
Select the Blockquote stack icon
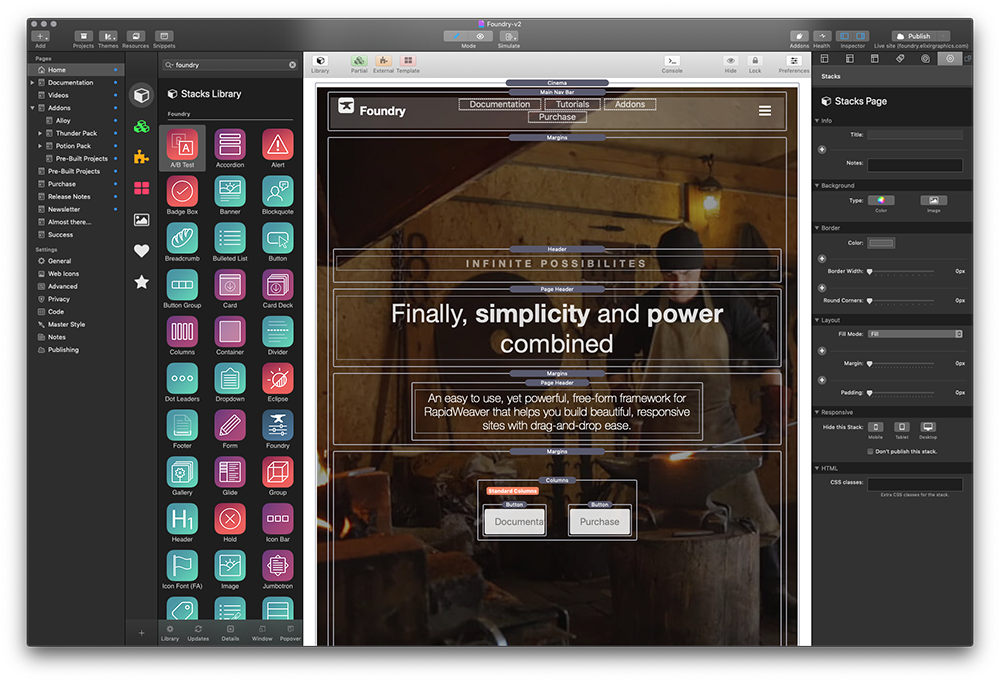(277, 191)
